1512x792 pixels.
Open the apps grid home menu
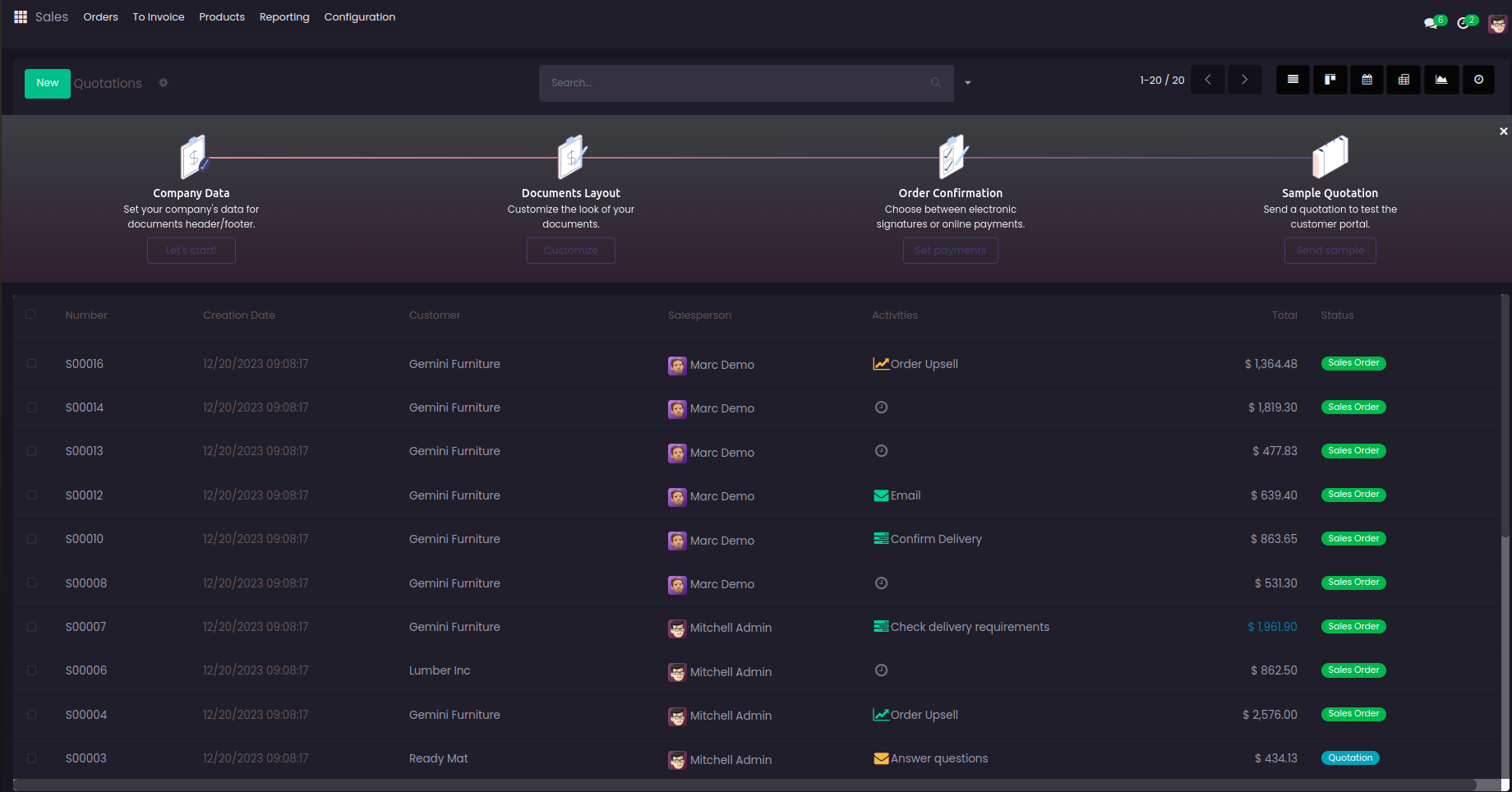pos(21,16)
